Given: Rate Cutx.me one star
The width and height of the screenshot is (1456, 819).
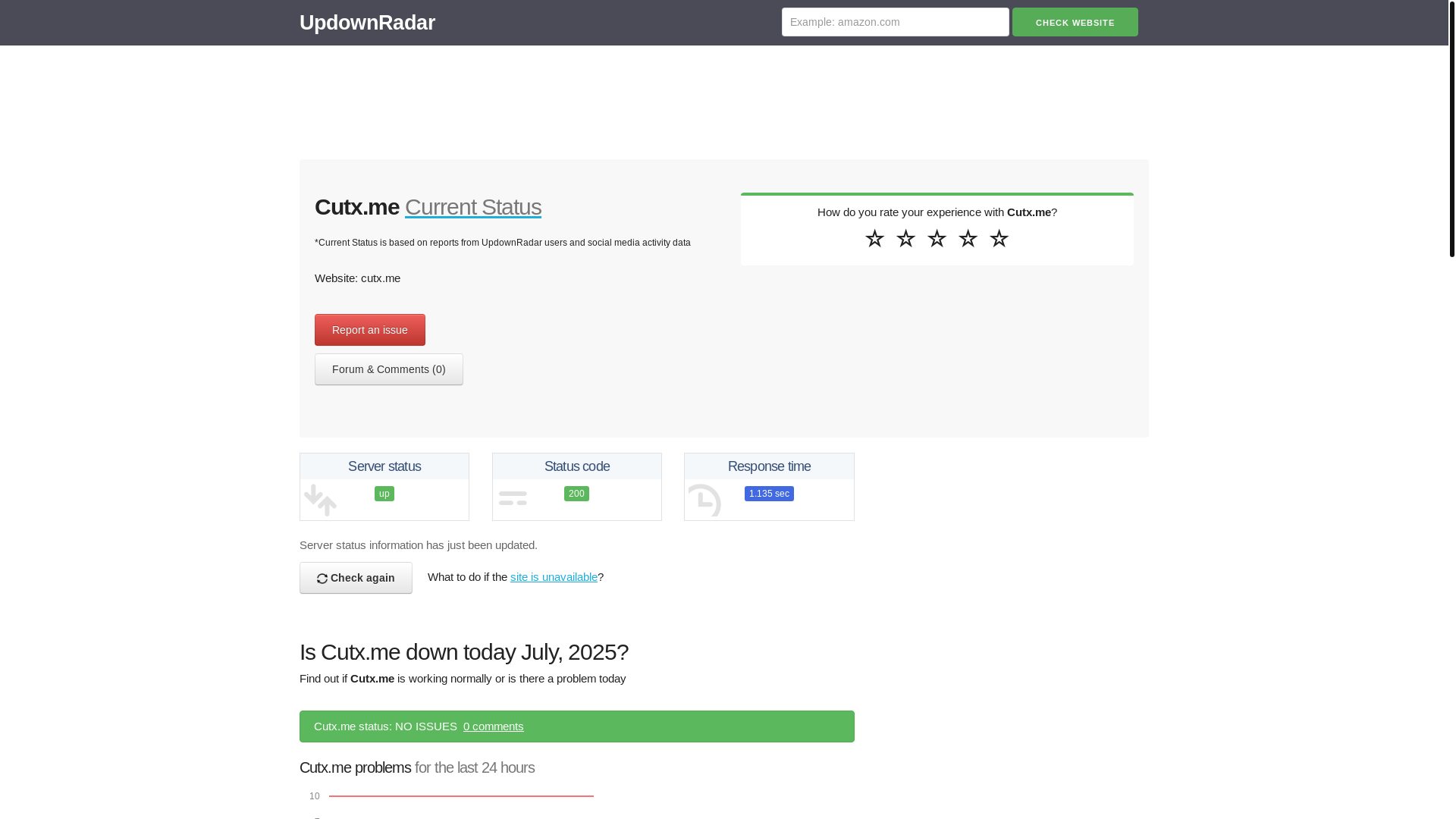Looking at the screenshot, I should (874, 238).
